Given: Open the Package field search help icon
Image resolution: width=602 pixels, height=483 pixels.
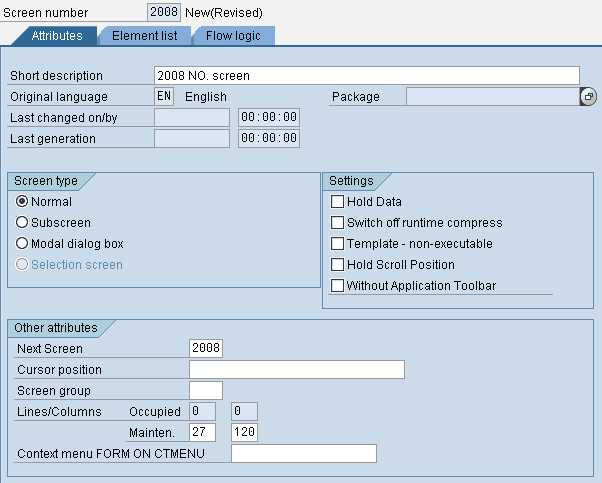Looking at the screenshot, I should click(x=588, y=97).
